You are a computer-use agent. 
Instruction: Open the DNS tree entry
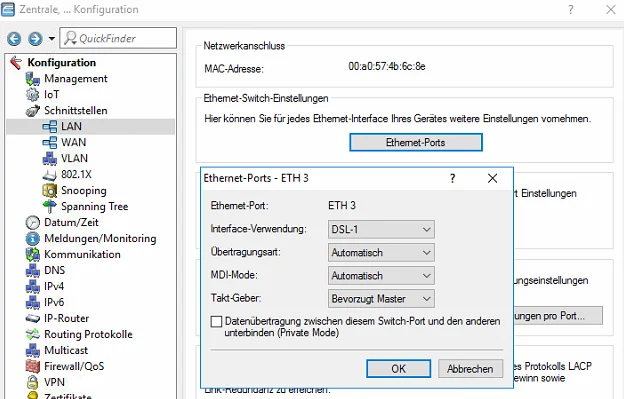pos(55,271)
